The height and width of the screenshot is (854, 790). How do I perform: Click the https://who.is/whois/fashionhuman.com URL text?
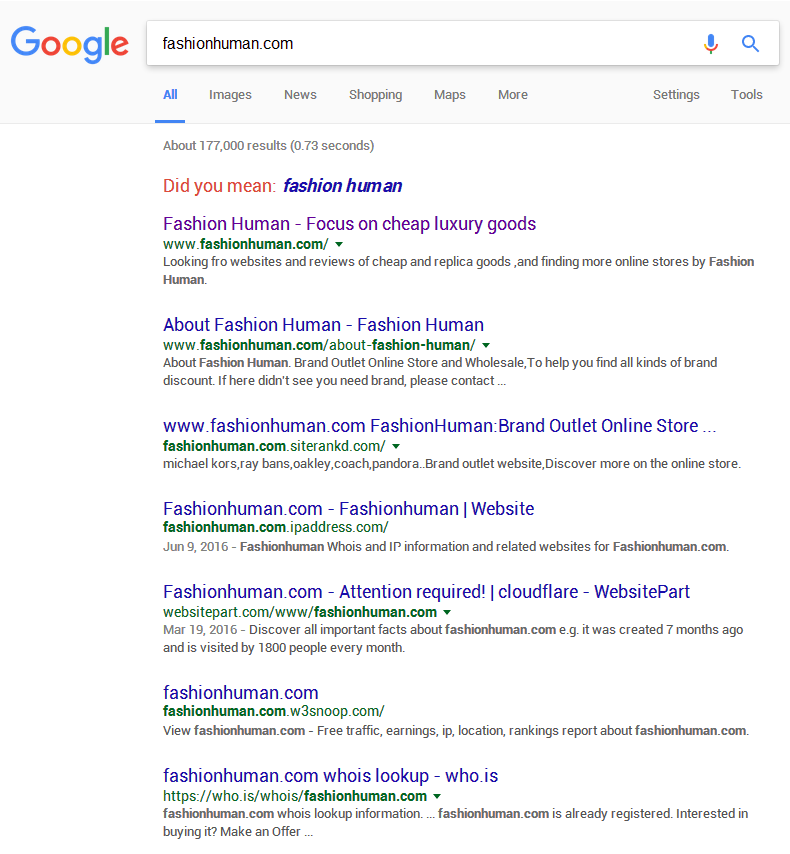tap(295, 796)
